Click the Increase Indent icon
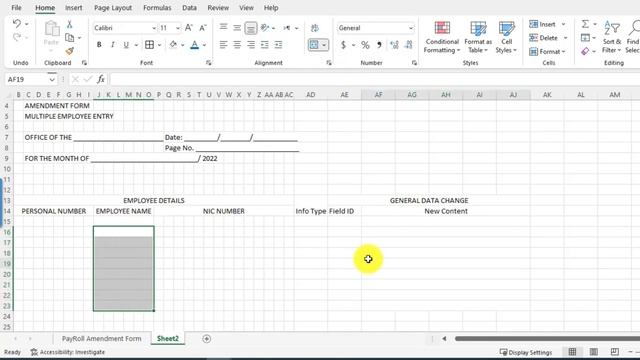 click(x=278, y=45)
